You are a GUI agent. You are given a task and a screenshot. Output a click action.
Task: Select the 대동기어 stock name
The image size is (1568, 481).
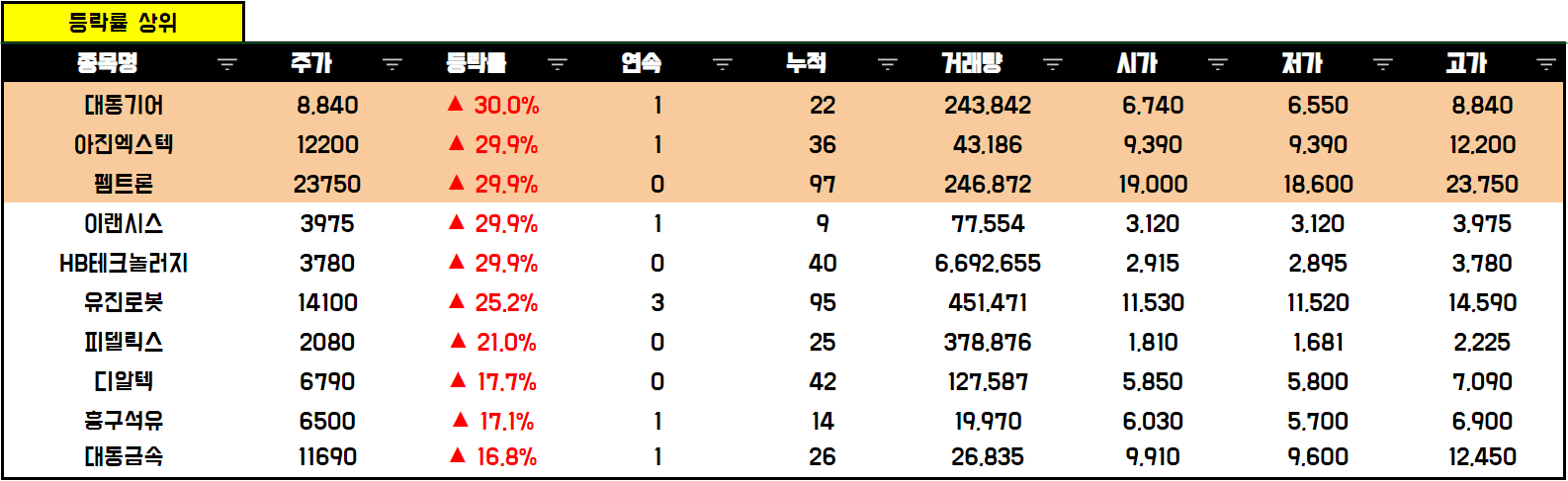pos(124,105)
